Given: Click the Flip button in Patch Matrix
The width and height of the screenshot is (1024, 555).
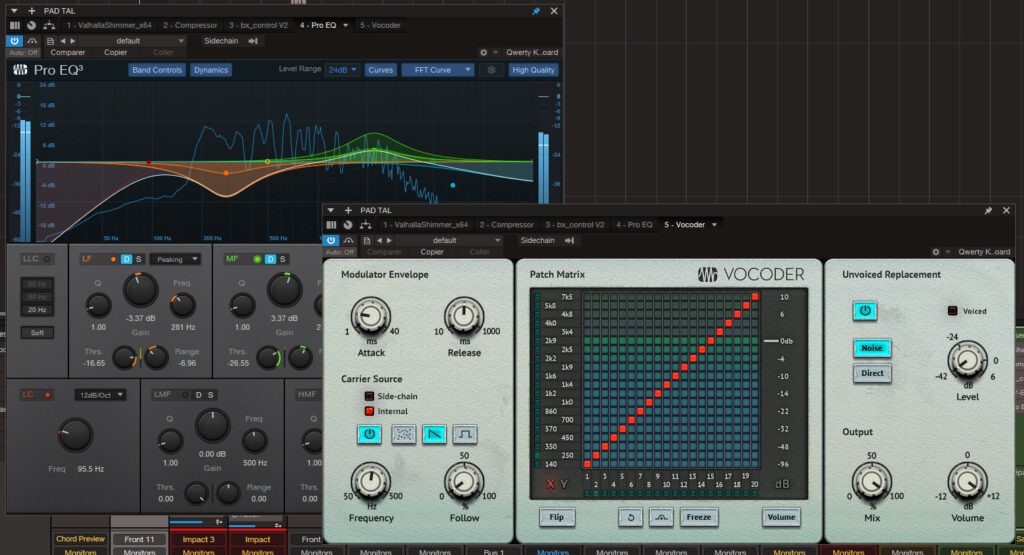Looking at the screenshot, I should tap(556, 517).
